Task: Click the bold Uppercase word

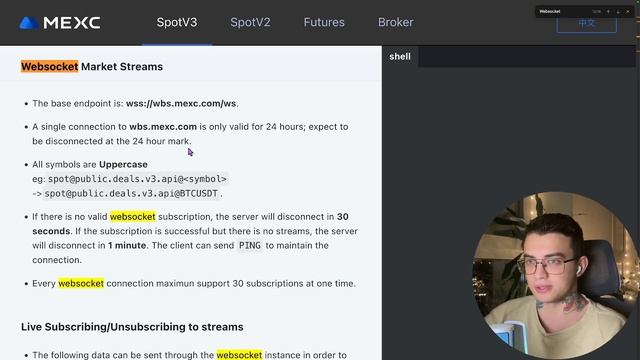Action: tap(123, 164)
